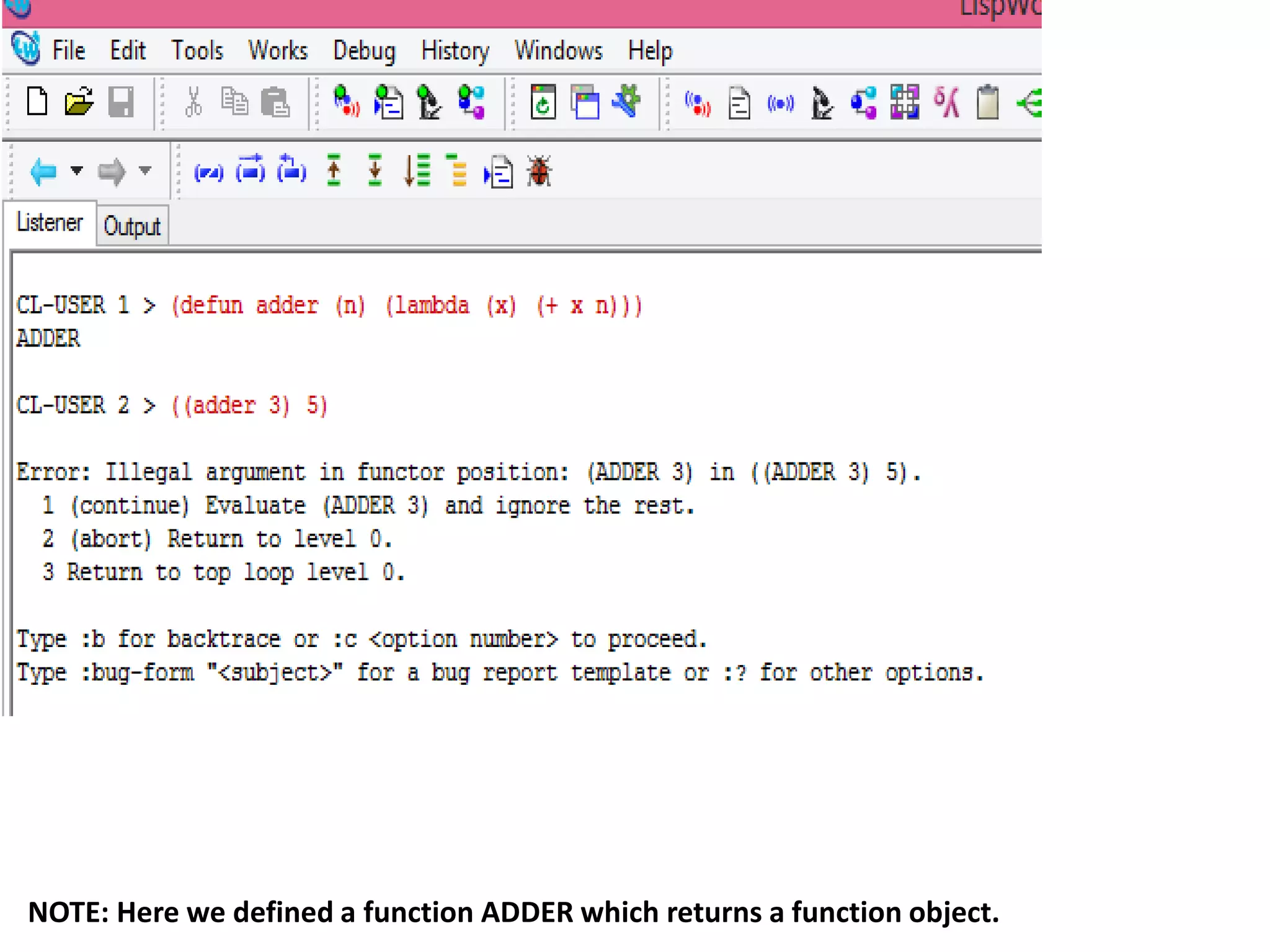Viewport: 1270px width, 952px height.
Task: Open the Edit menu
Action: click(128, 50)
